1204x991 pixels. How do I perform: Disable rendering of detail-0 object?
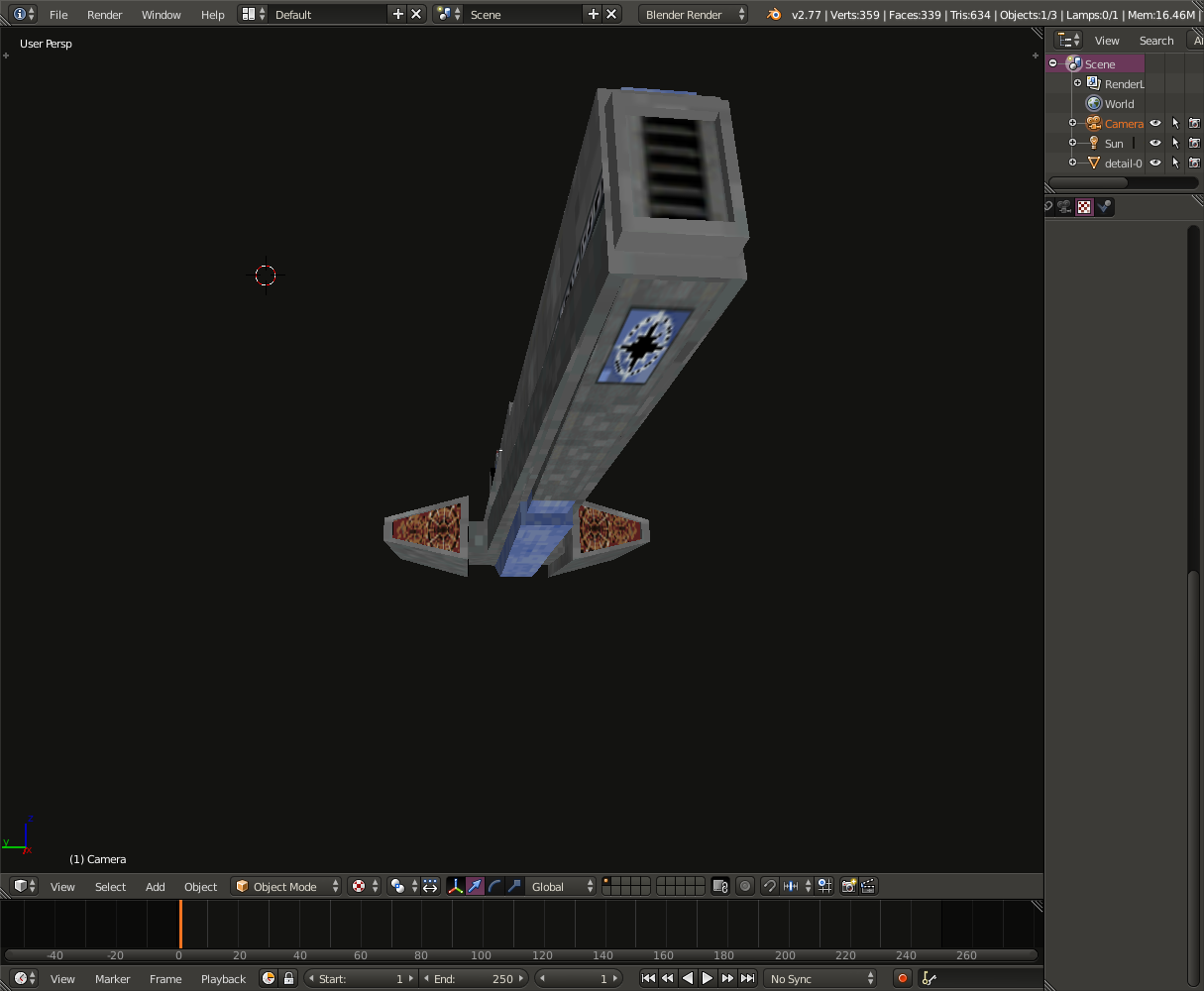(1194, 164)
